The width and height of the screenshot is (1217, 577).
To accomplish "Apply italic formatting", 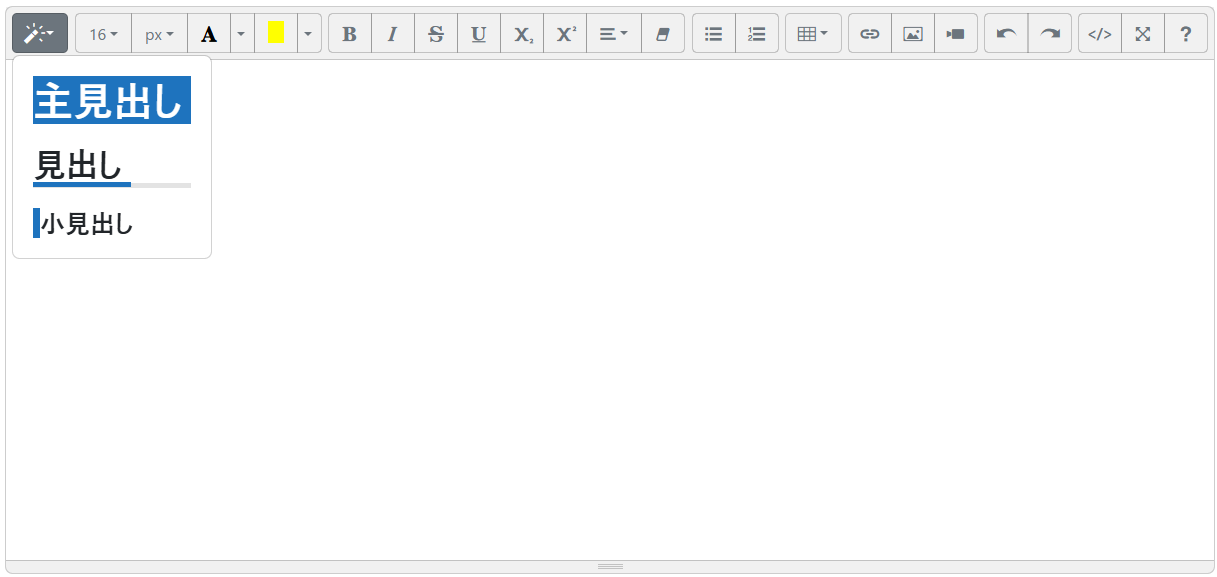I will click(x=392, y=34).
